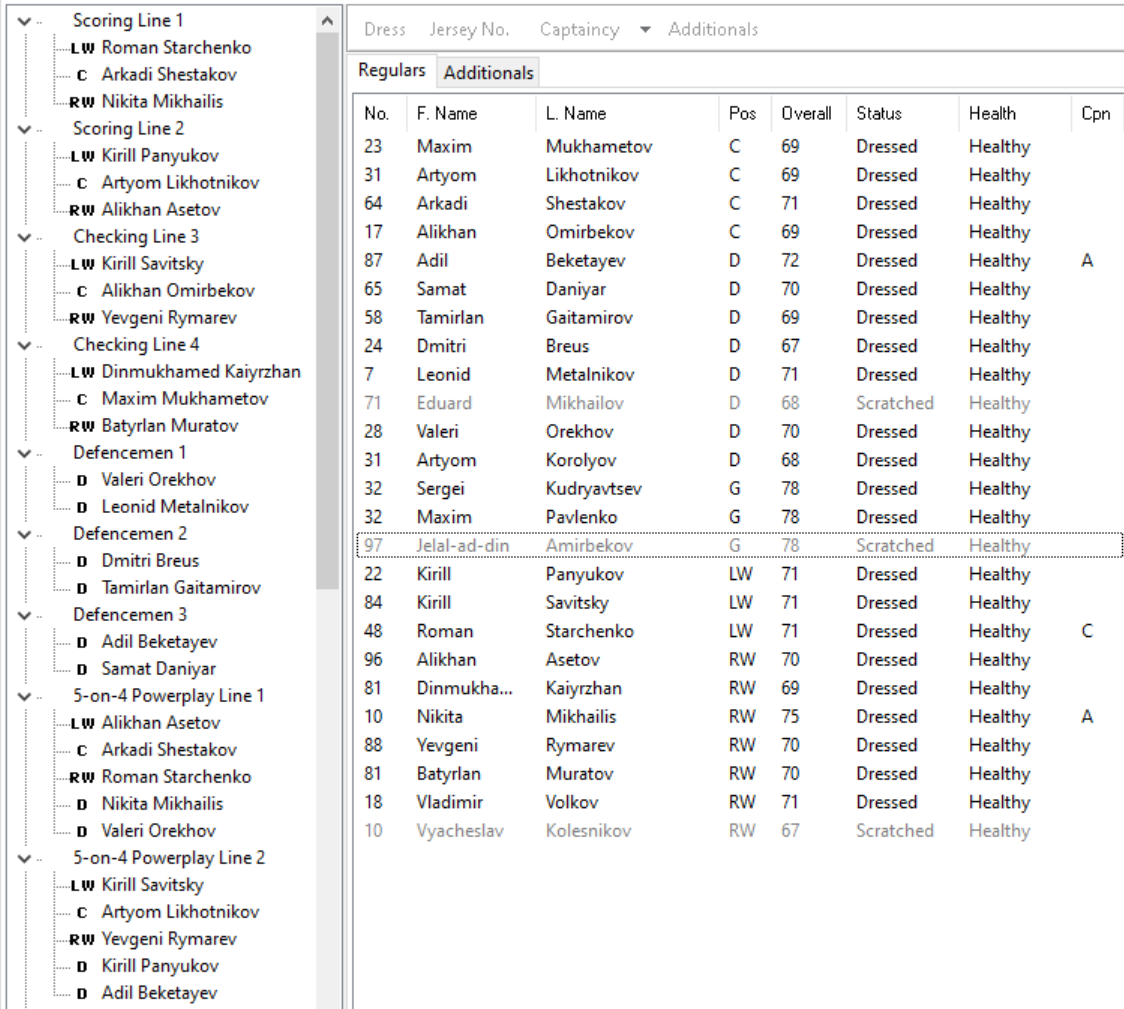Image resolution: width=1124 pixels, height=1009 pixels.
Task: Select the Regulars tab
Action: coord(391,70)
